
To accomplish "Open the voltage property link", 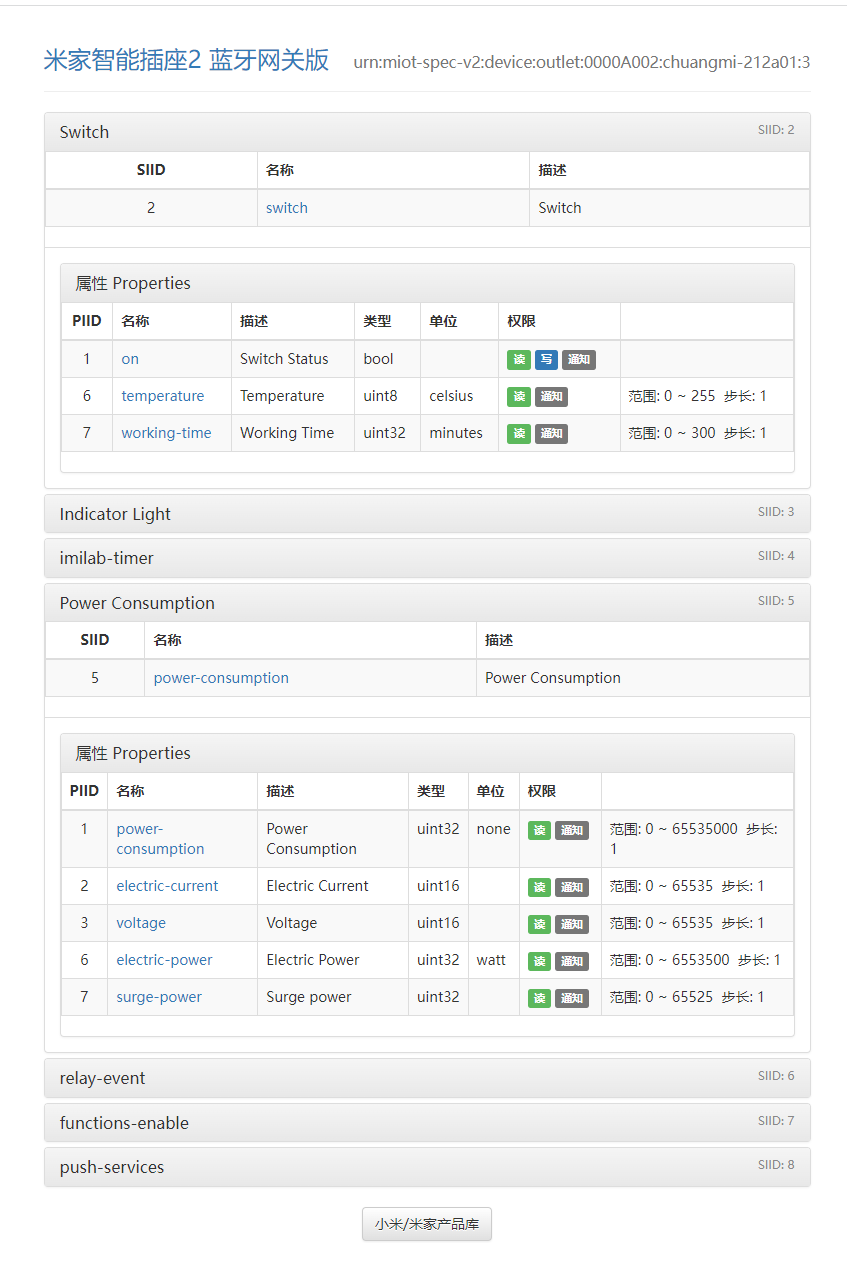I will pos(141,923).
